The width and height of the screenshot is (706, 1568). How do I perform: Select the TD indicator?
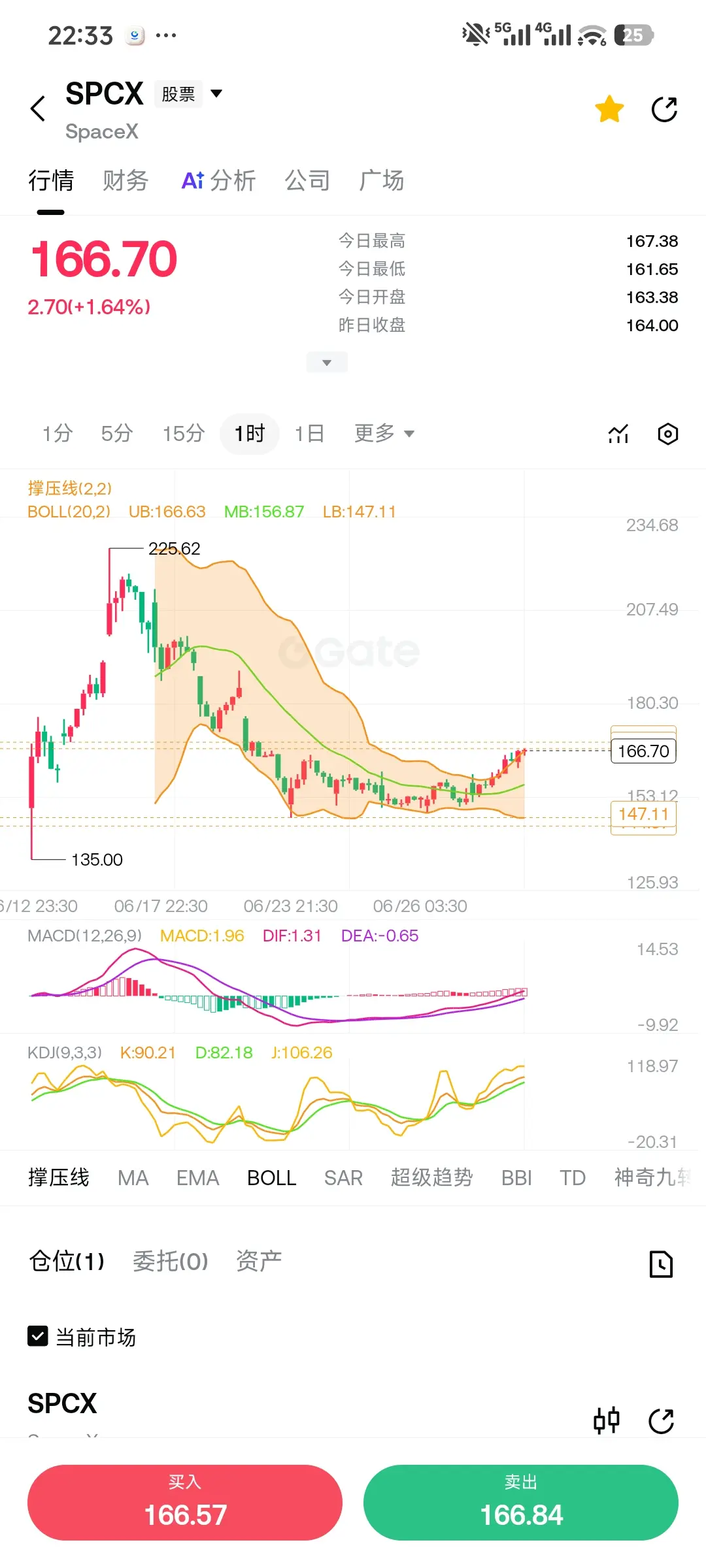click(573, 1177)
